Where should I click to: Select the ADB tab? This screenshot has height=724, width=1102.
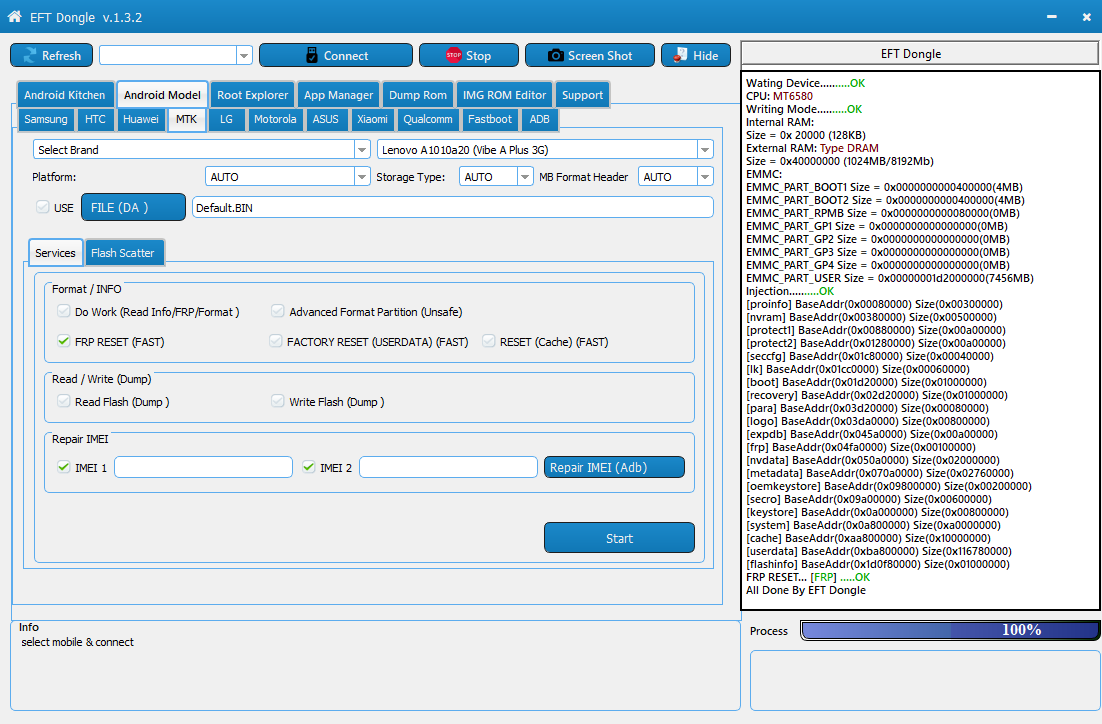tap(540, 119)
